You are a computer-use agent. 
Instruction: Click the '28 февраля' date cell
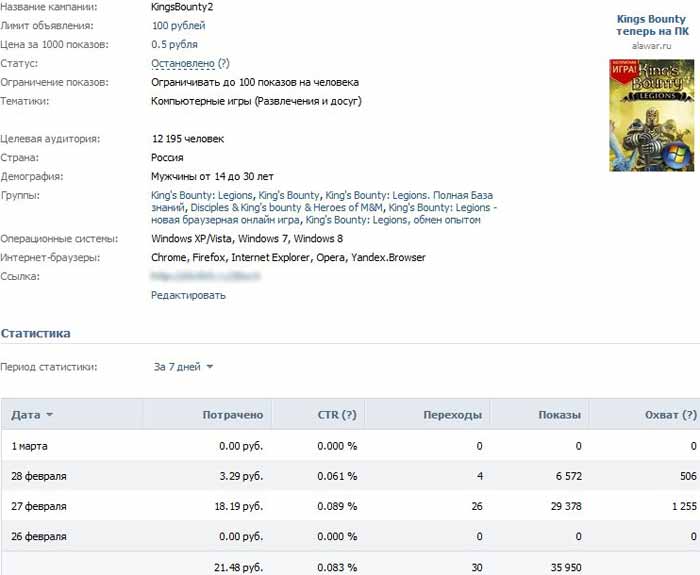pyautogui.click(x=39, y=476)
